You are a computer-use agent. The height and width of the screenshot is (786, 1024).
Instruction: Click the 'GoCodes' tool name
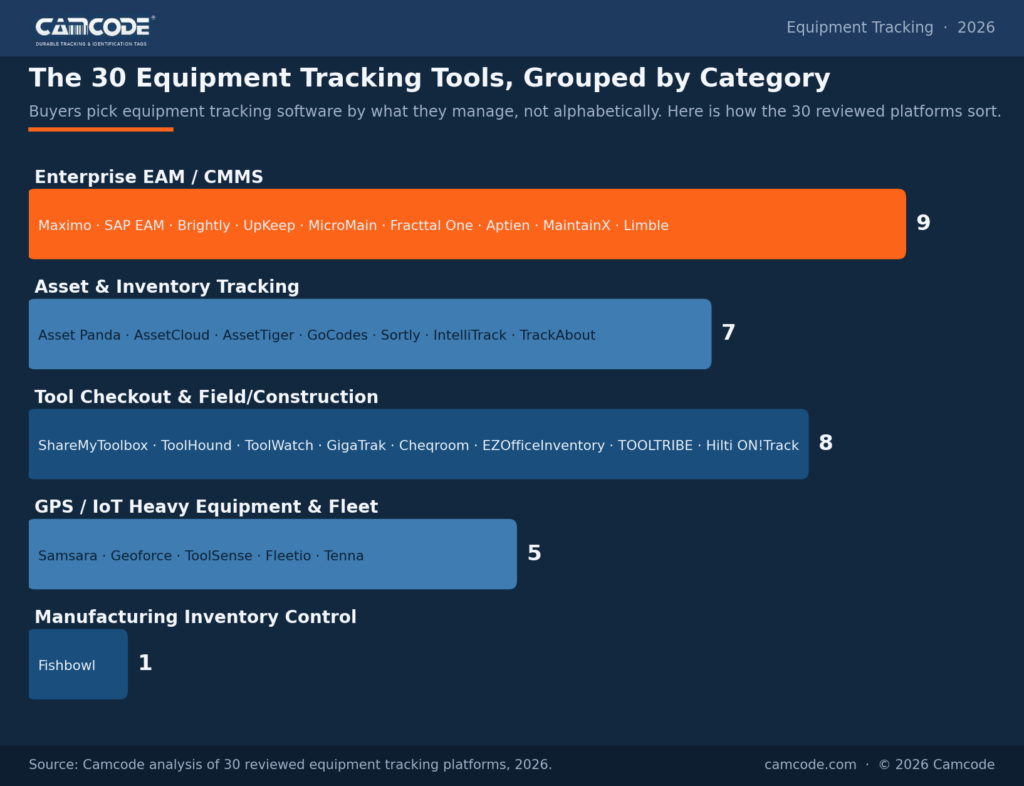point(337,335)
